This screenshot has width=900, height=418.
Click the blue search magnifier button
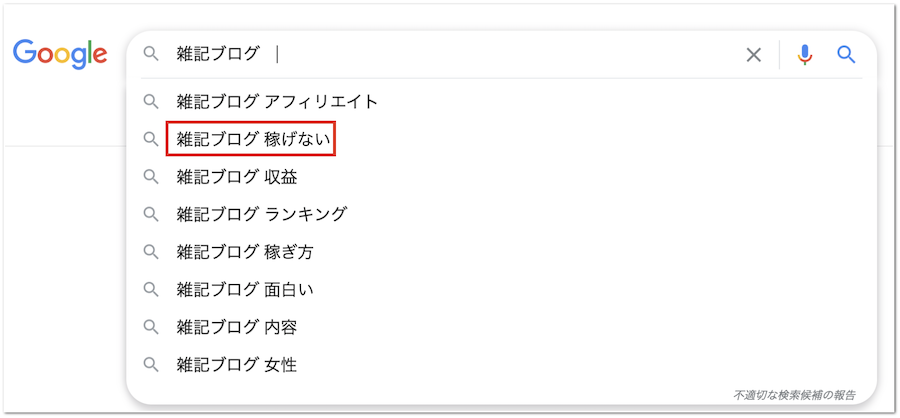point(847,55)
